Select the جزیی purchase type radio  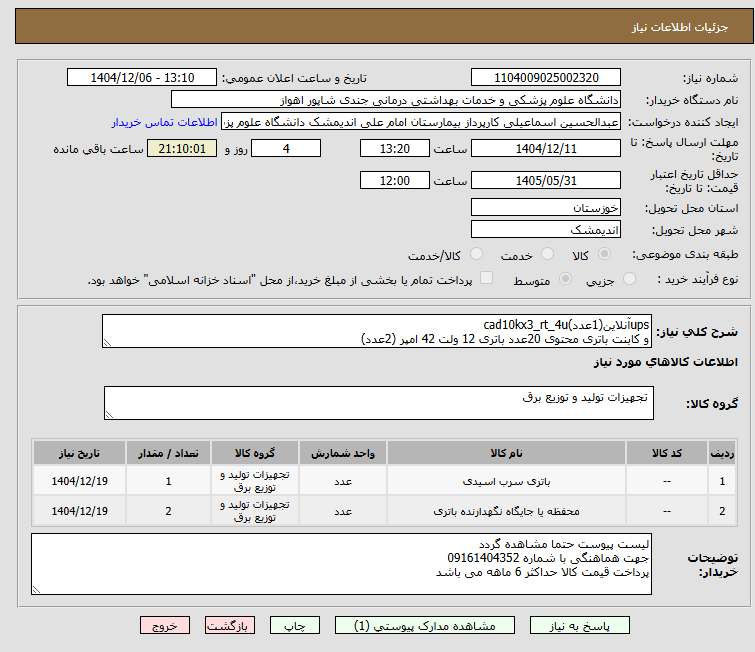(629, 279)
